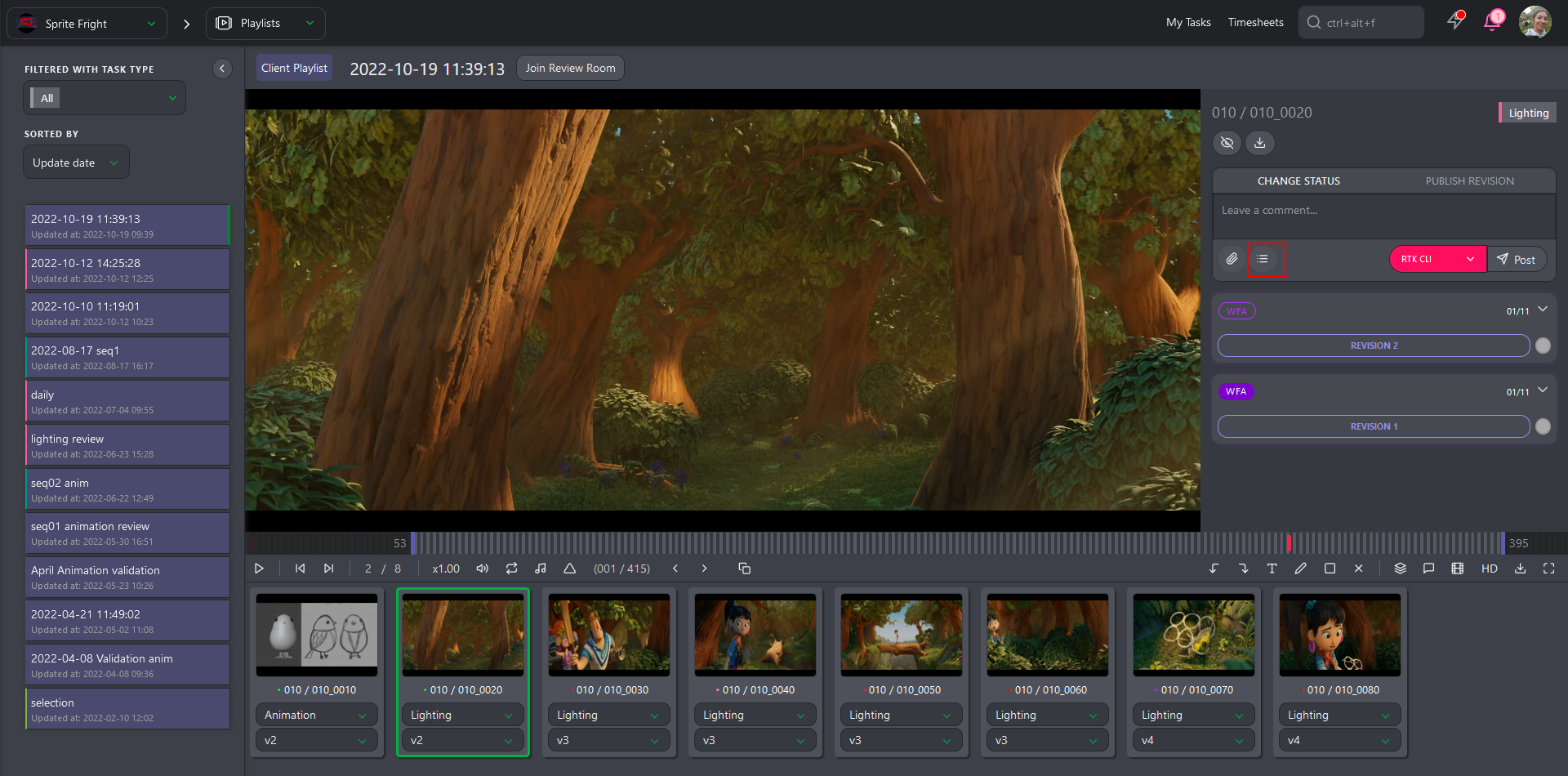Open the notifications bell
Screen dimensions: 1568x776
1493,21
